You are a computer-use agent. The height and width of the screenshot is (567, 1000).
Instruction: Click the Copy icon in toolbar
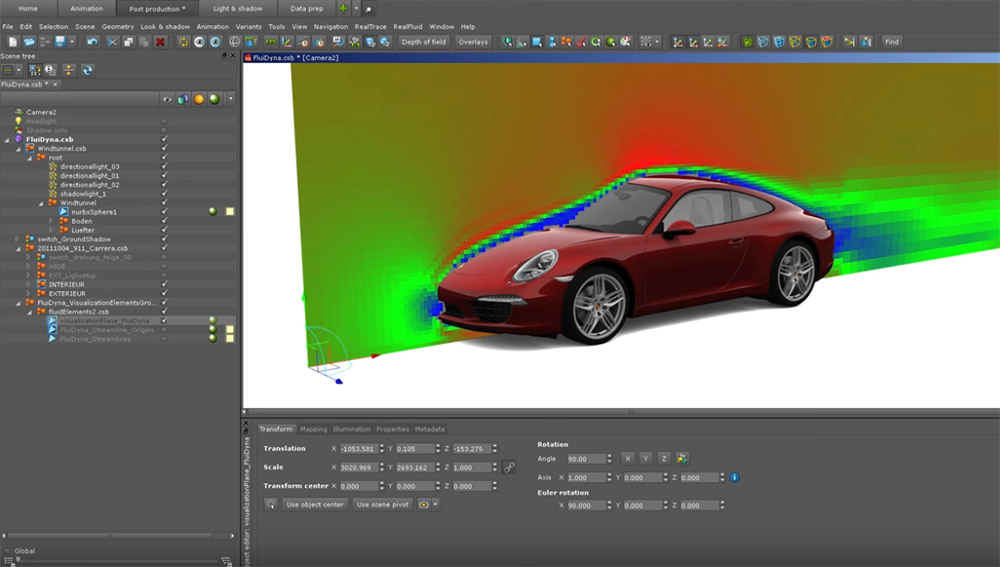pyautogui.click(x=128, y=42)
